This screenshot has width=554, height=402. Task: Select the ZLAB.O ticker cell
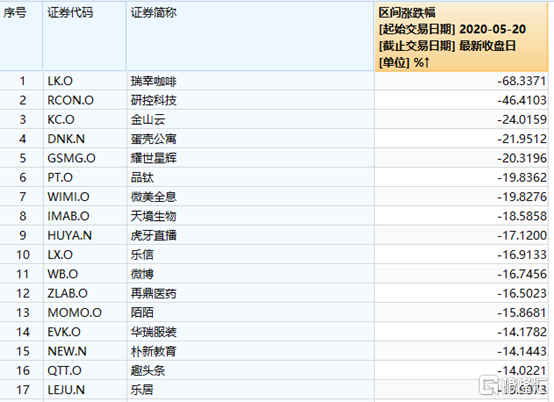tap(84, 293)
